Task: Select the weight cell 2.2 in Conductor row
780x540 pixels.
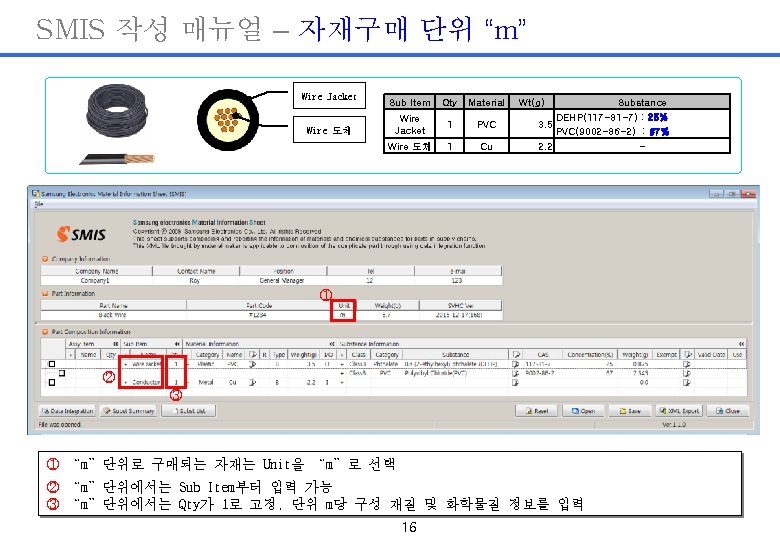Action: 304,382
